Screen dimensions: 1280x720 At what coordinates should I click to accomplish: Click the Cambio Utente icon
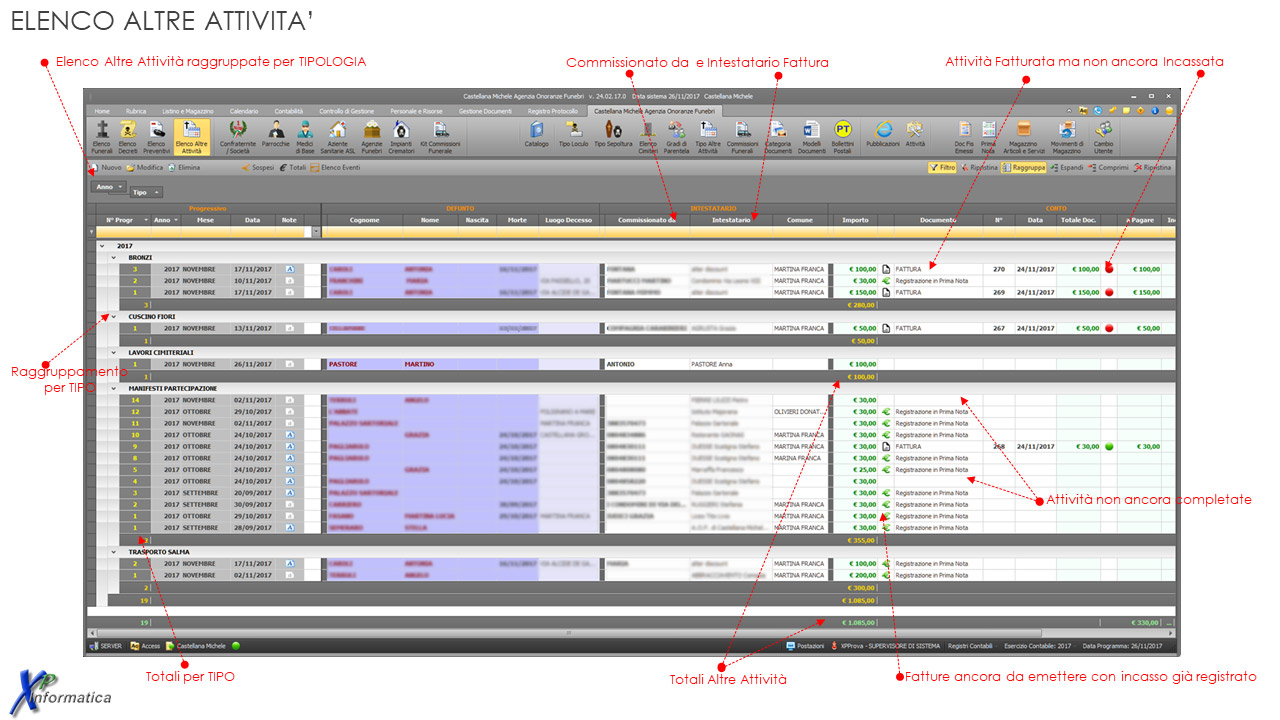(1103, 137)
